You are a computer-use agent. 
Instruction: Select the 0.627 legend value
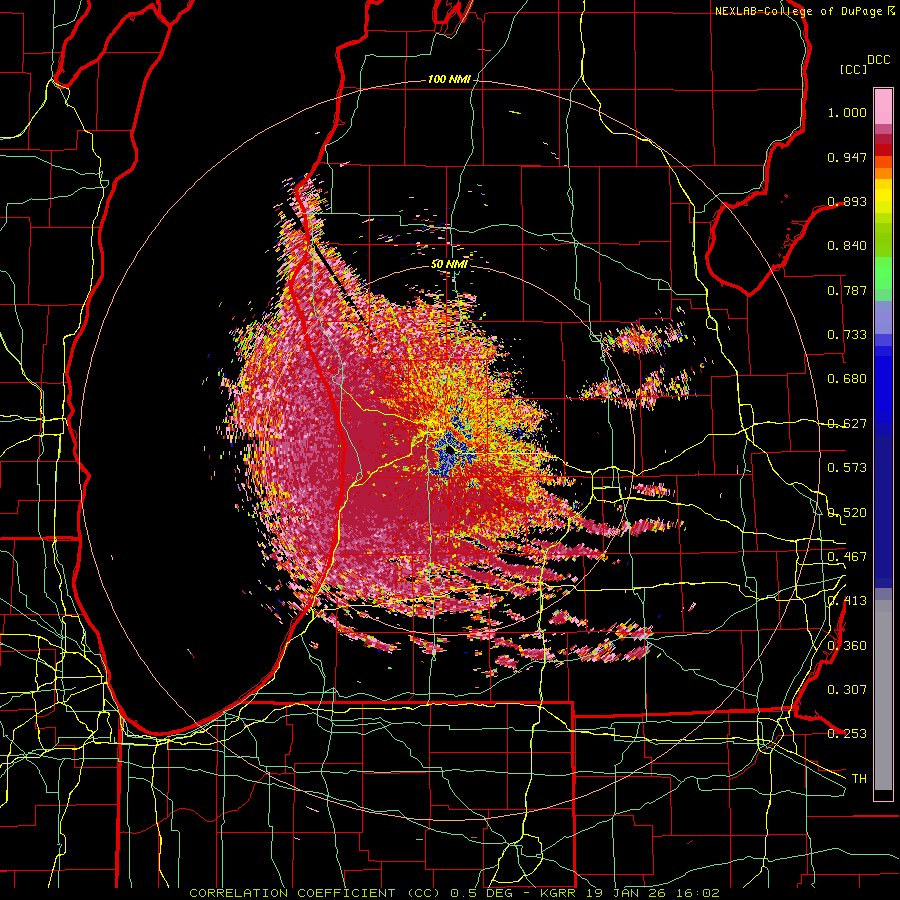click(847, 424)
